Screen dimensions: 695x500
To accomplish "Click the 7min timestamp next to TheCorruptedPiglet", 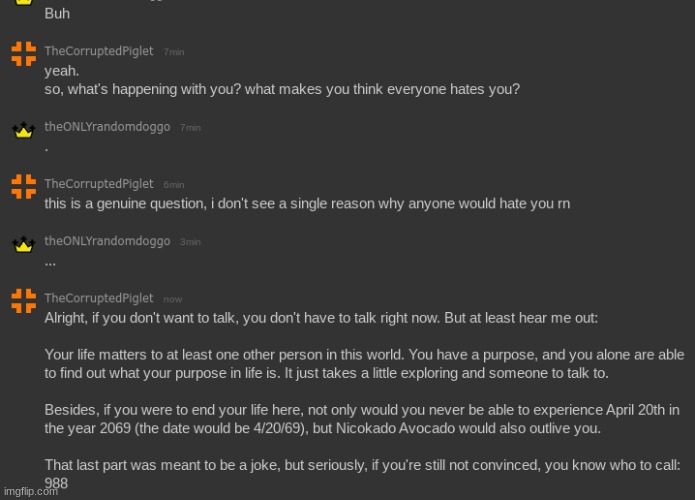I will (x=174, y=52).
